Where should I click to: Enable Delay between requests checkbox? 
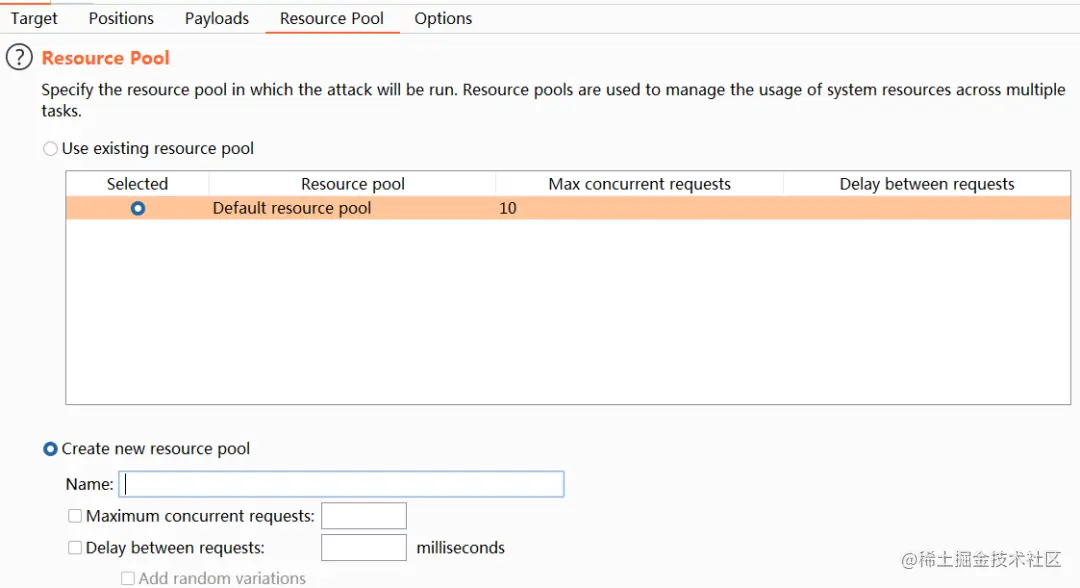click(x=75, y=547)
